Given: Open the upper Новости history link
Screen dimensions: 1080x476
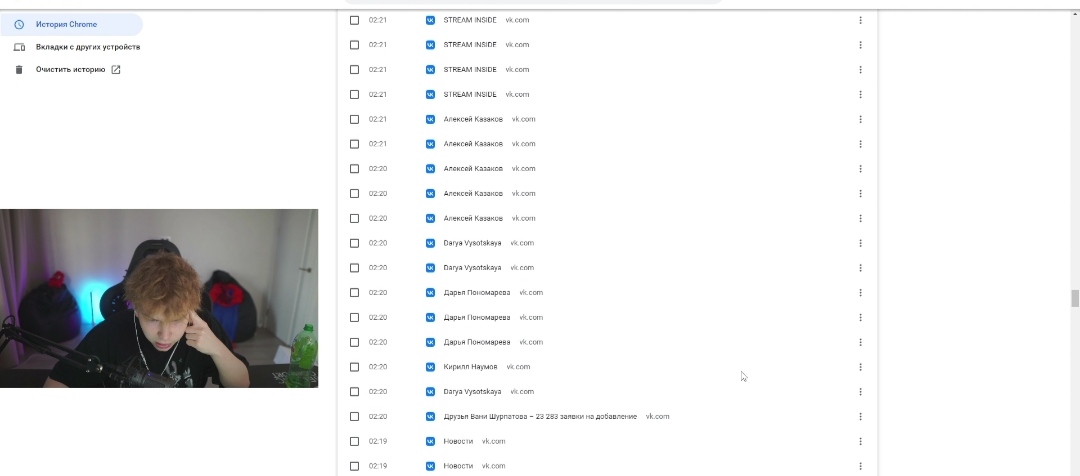Looking at the screenshot, I should pyautogui.click(x=458, y=442).
